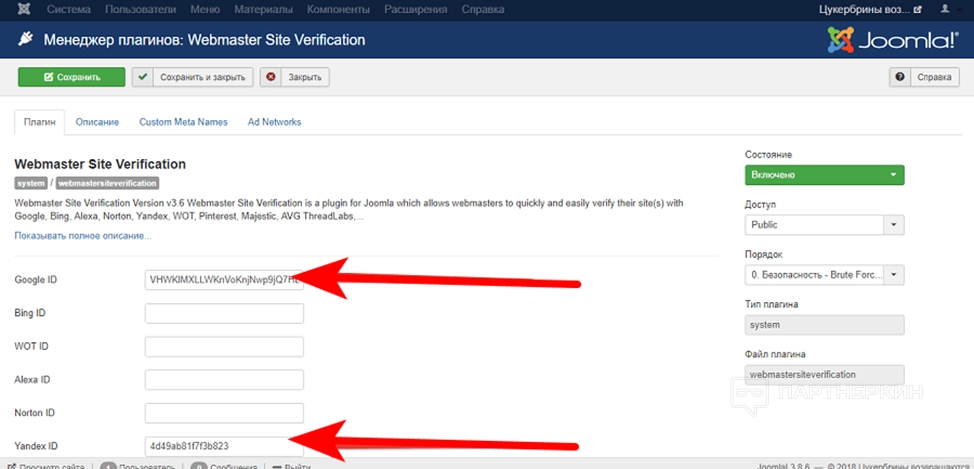Click the Joomla logo icon in top menu
Viewport: 974px width, 469px height.
coord(24,10)
